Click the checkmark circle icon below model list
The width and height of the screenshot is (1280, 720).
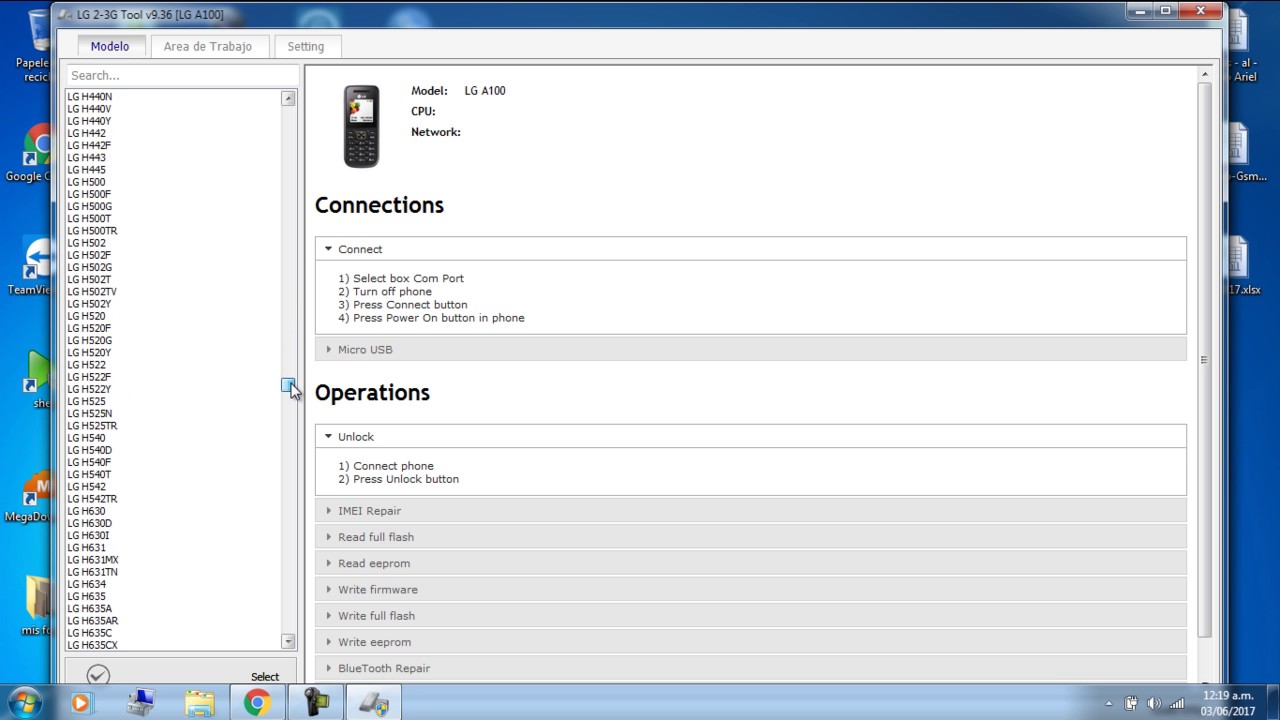[x=98, y=676]
